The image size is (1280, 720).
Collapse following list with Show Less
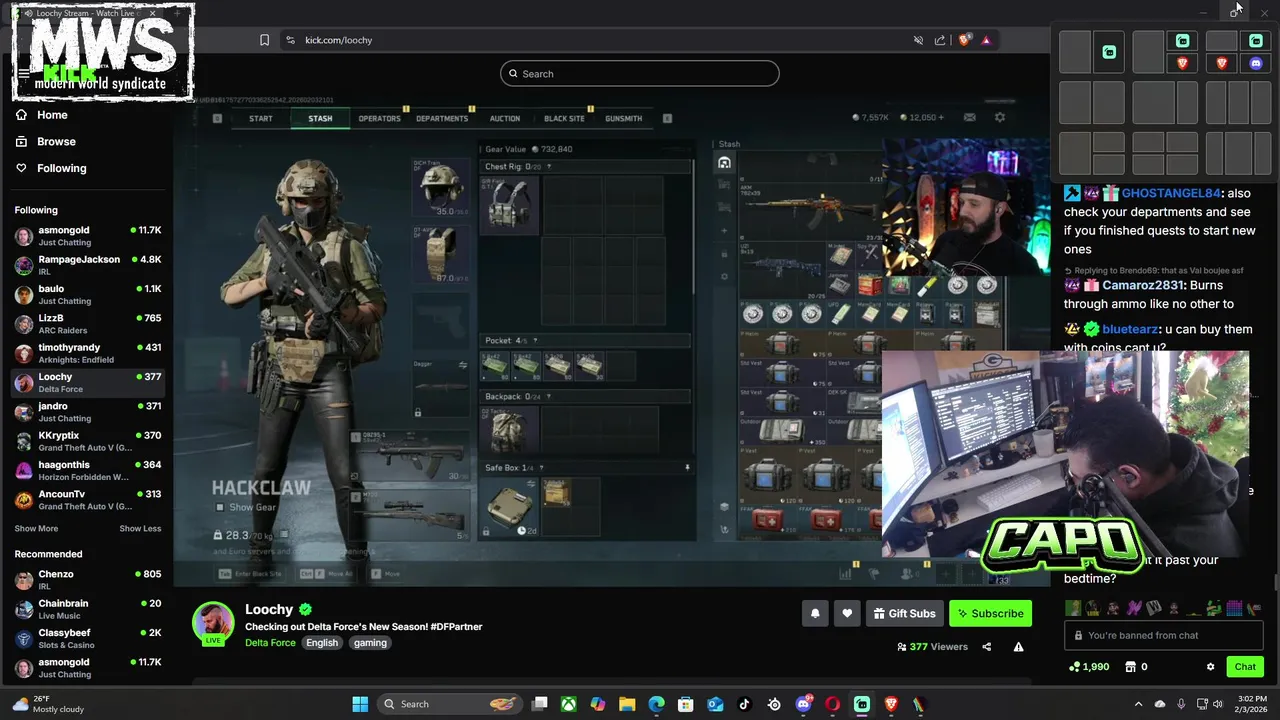(x=140, y=529)
